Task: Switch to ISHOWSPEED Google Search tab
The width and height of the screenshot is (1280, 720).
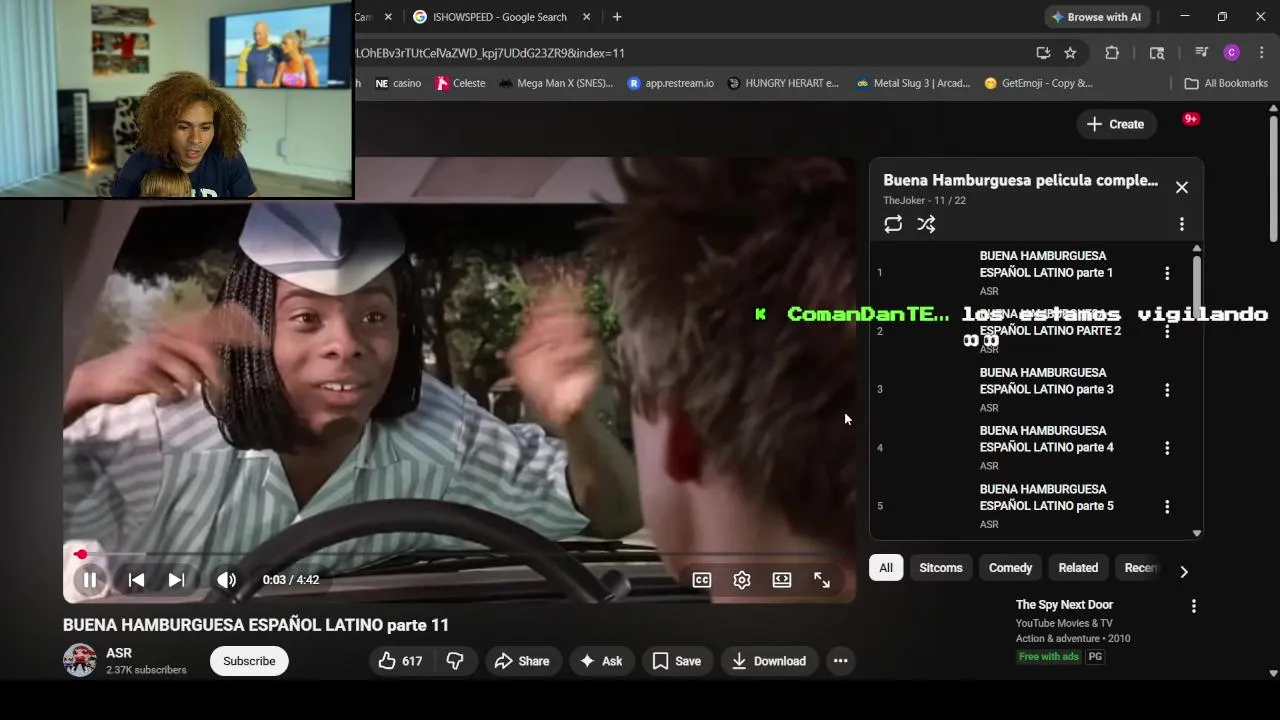Action: (500, 17)
